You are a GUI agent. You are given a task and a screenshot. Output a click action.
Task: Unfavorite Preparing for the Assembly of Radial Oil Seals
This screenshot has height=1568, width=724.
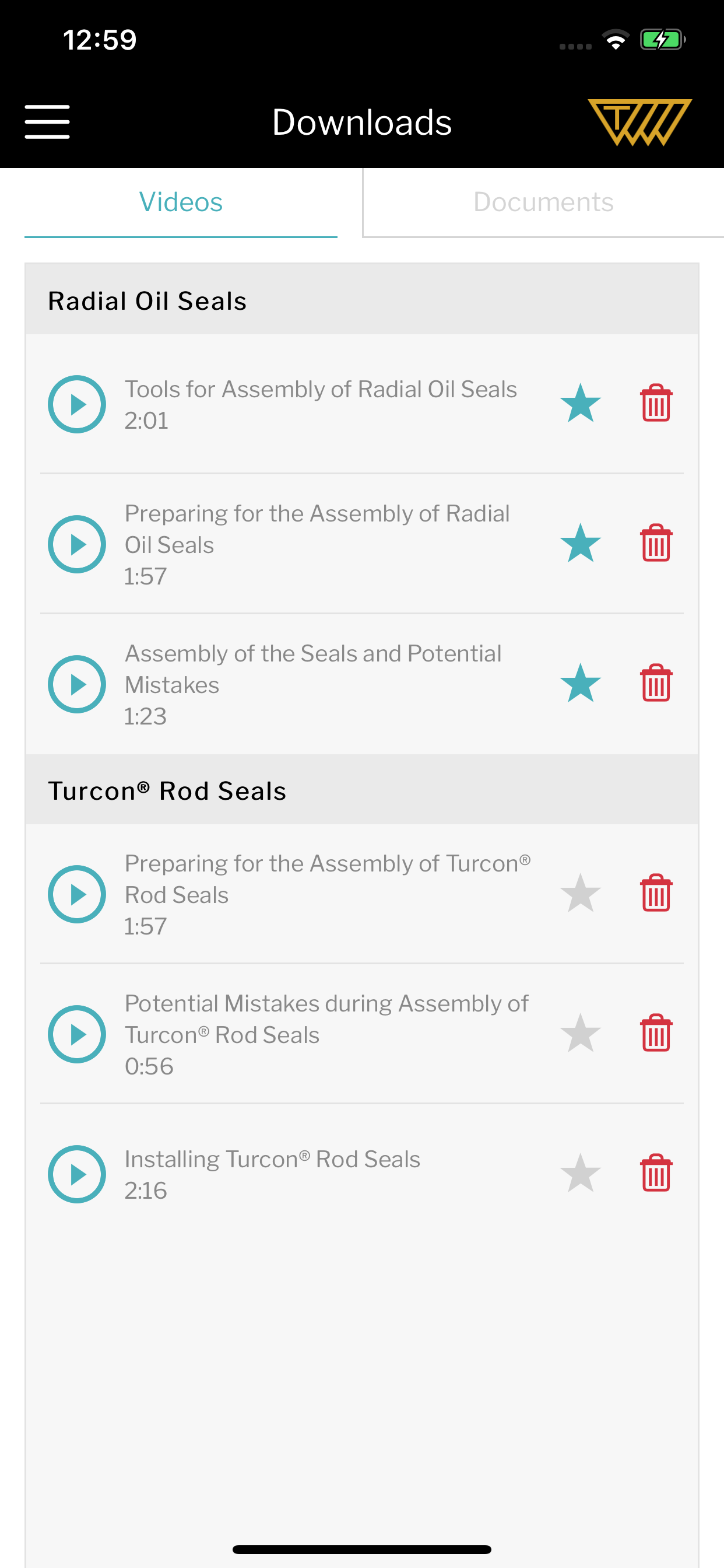pyautogui.click(x=581, y=543)
